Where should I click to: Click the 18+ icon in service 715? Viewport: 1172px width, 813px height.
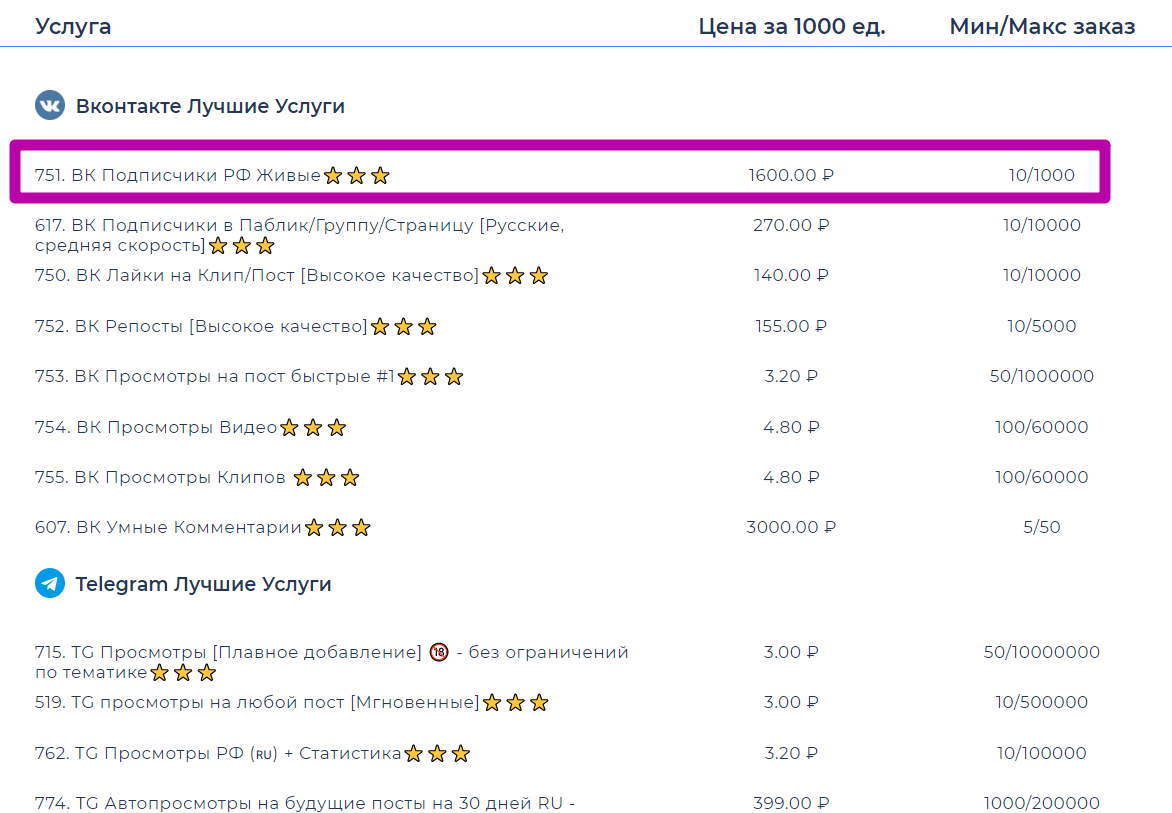[x=439, y=653]
